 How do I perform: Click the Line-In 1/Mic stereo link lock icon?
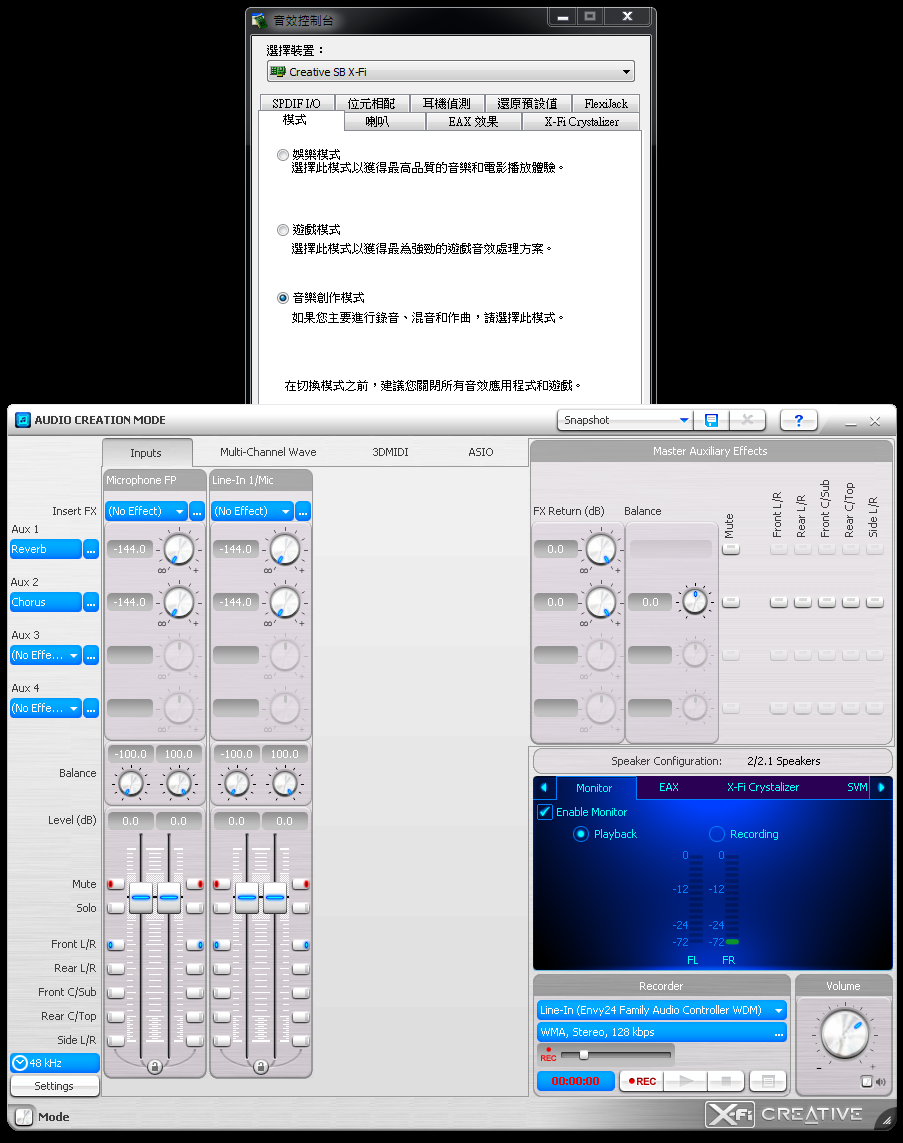click(260, 1066)
